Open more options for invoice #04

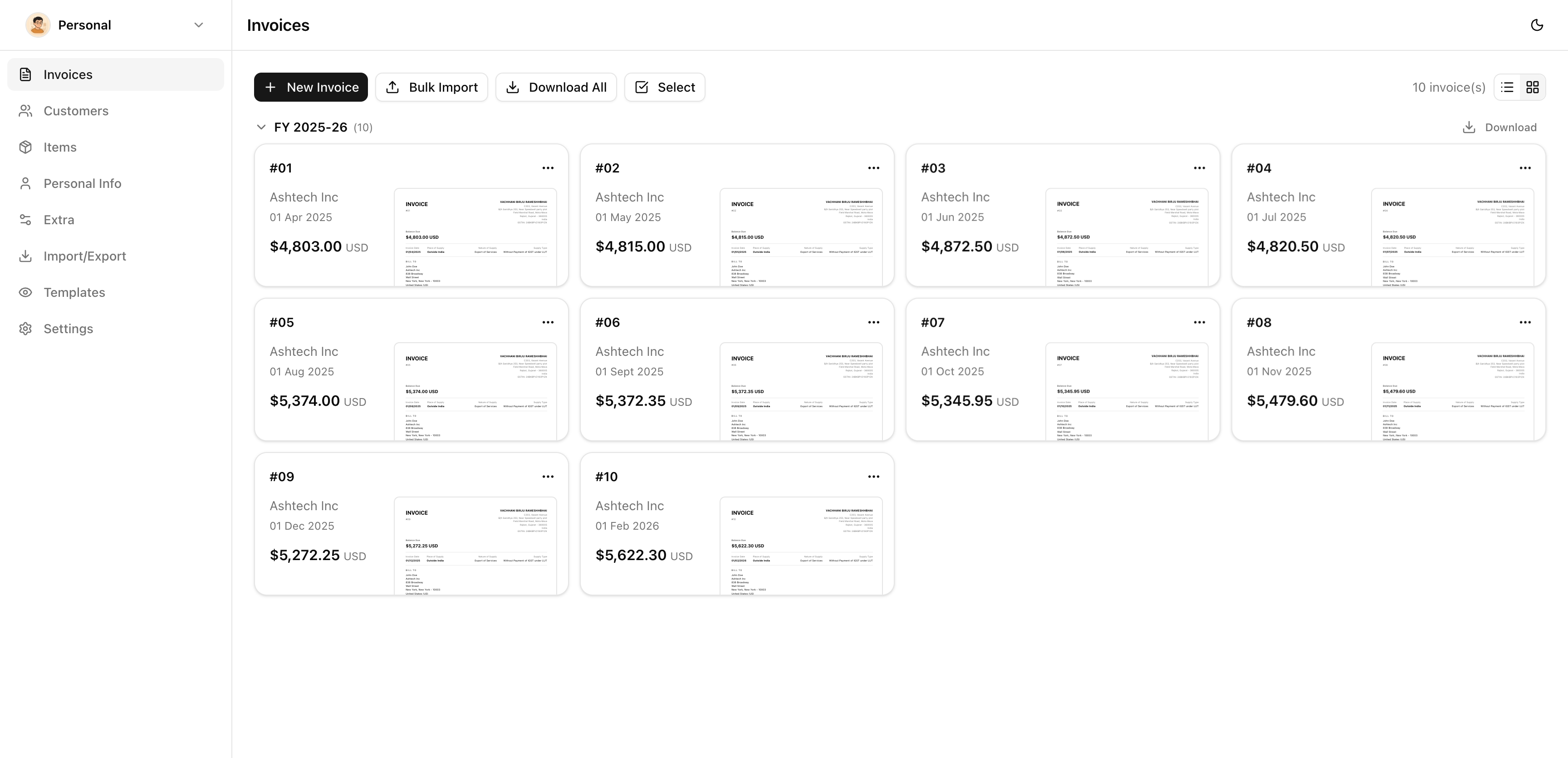point(1524,168)
